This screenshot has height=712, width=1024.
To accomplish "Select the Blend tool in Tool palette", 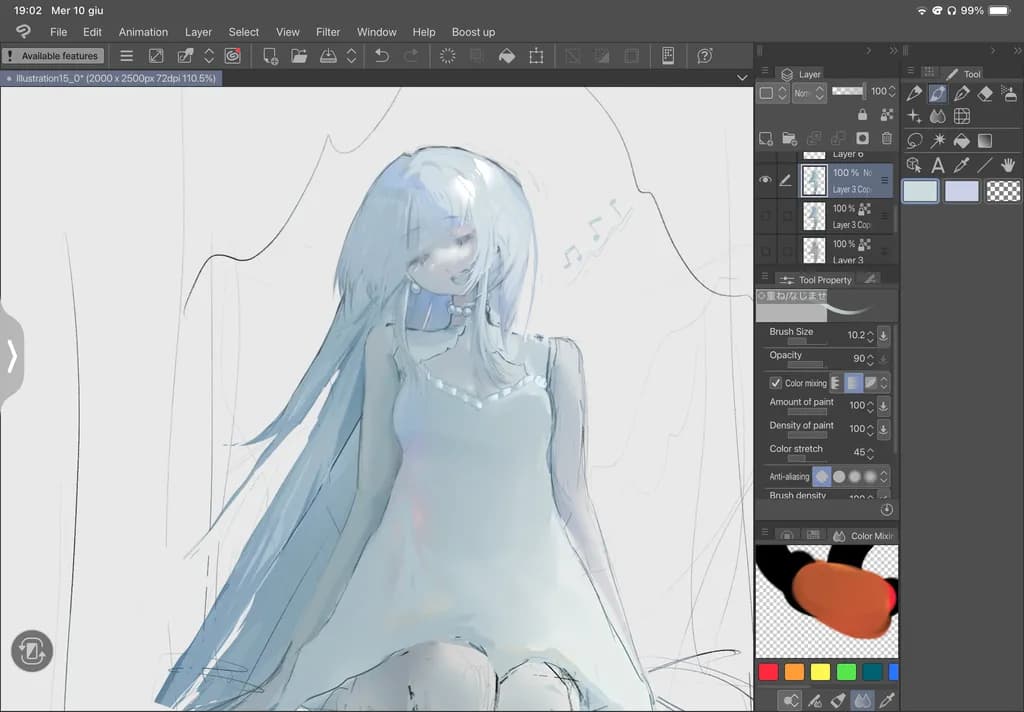I will 937,117.
